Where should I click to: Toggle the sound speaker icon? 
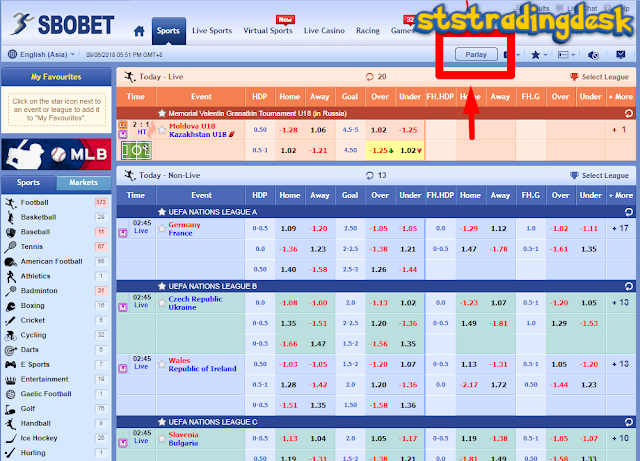click(x=593, y=55)
